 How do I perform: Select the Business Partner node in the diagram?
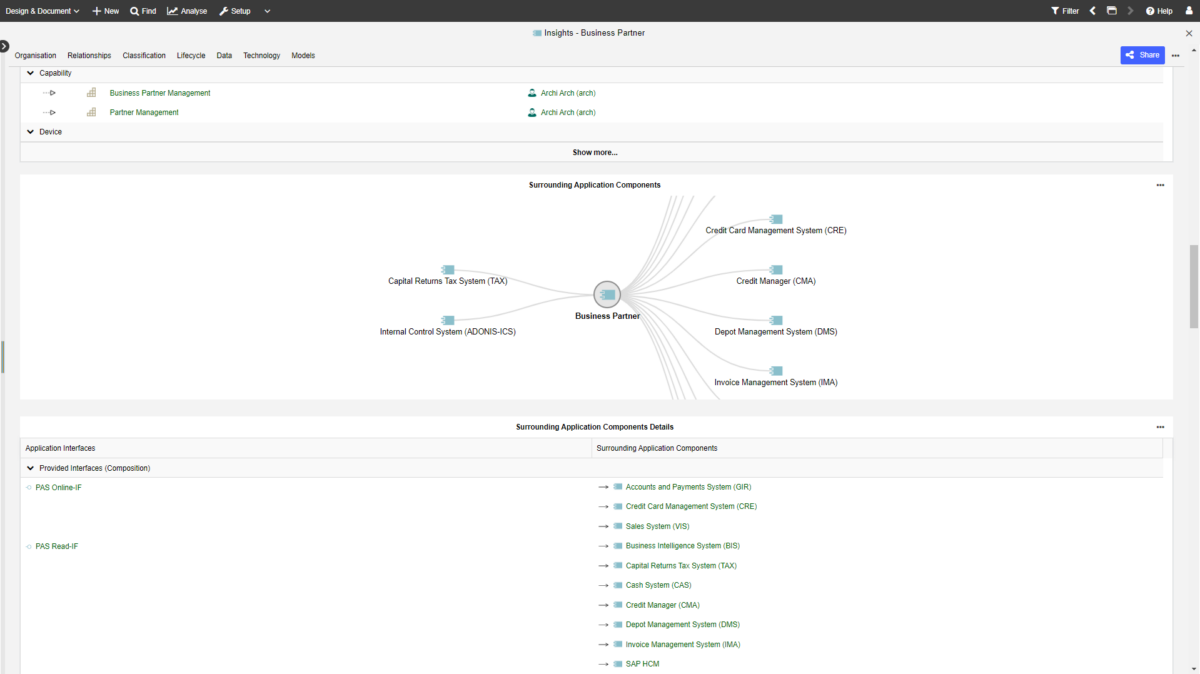pos(608,294)
